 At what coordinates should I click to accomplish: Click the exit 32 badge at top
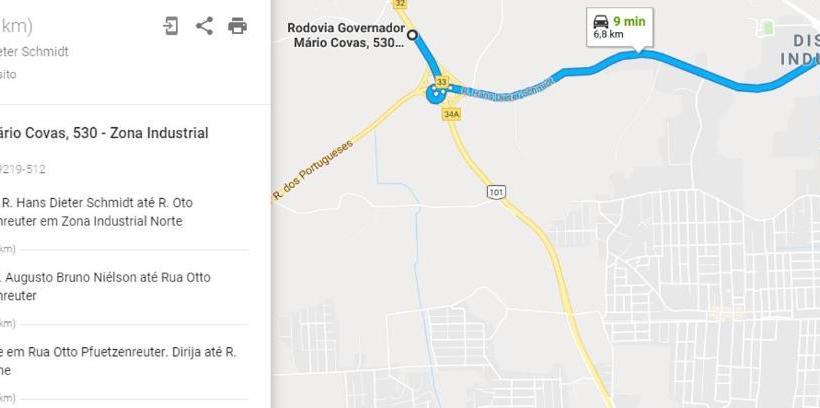tap(400, 4)
